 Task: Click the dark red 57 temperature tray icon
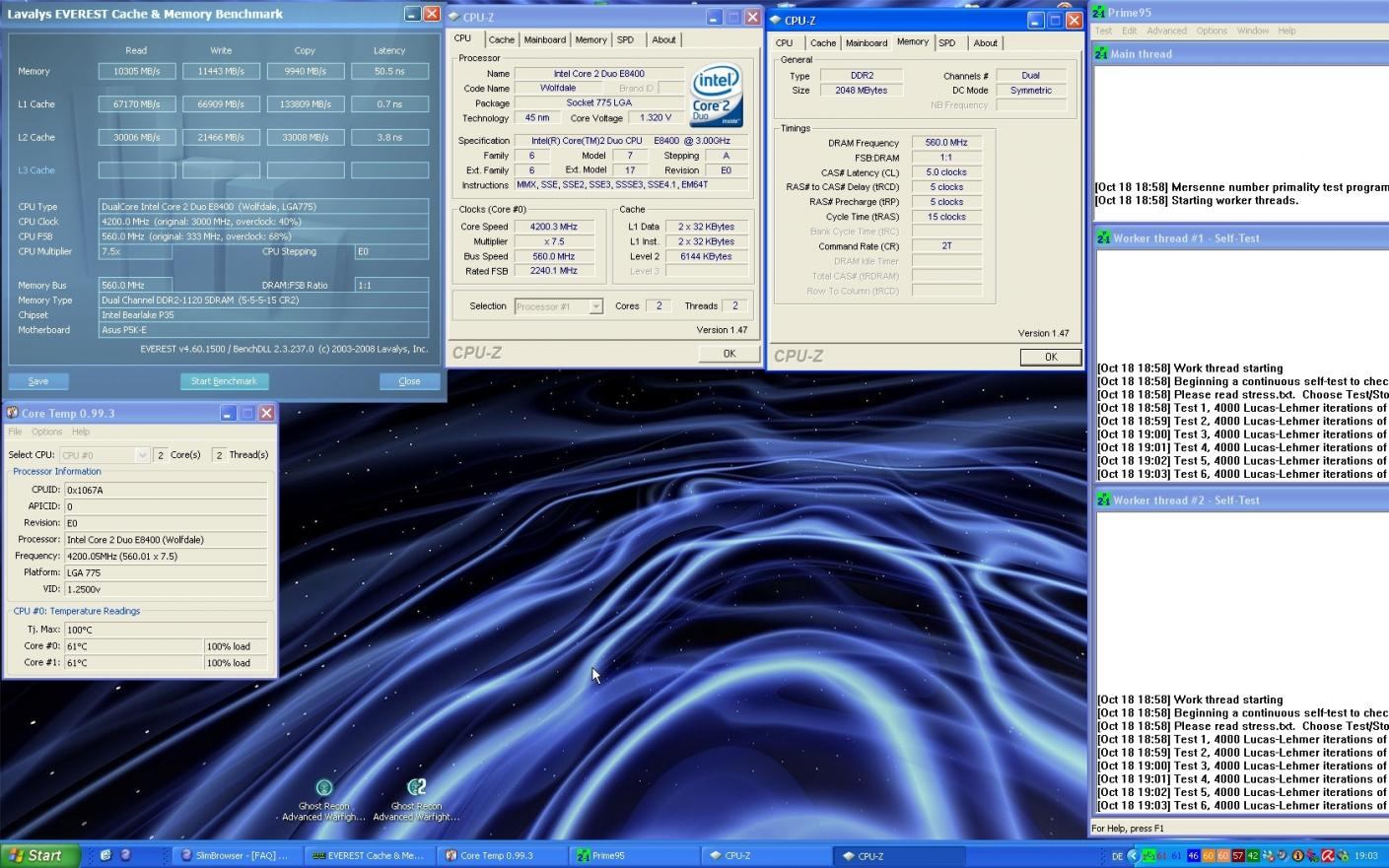(x=1238, y=855)
